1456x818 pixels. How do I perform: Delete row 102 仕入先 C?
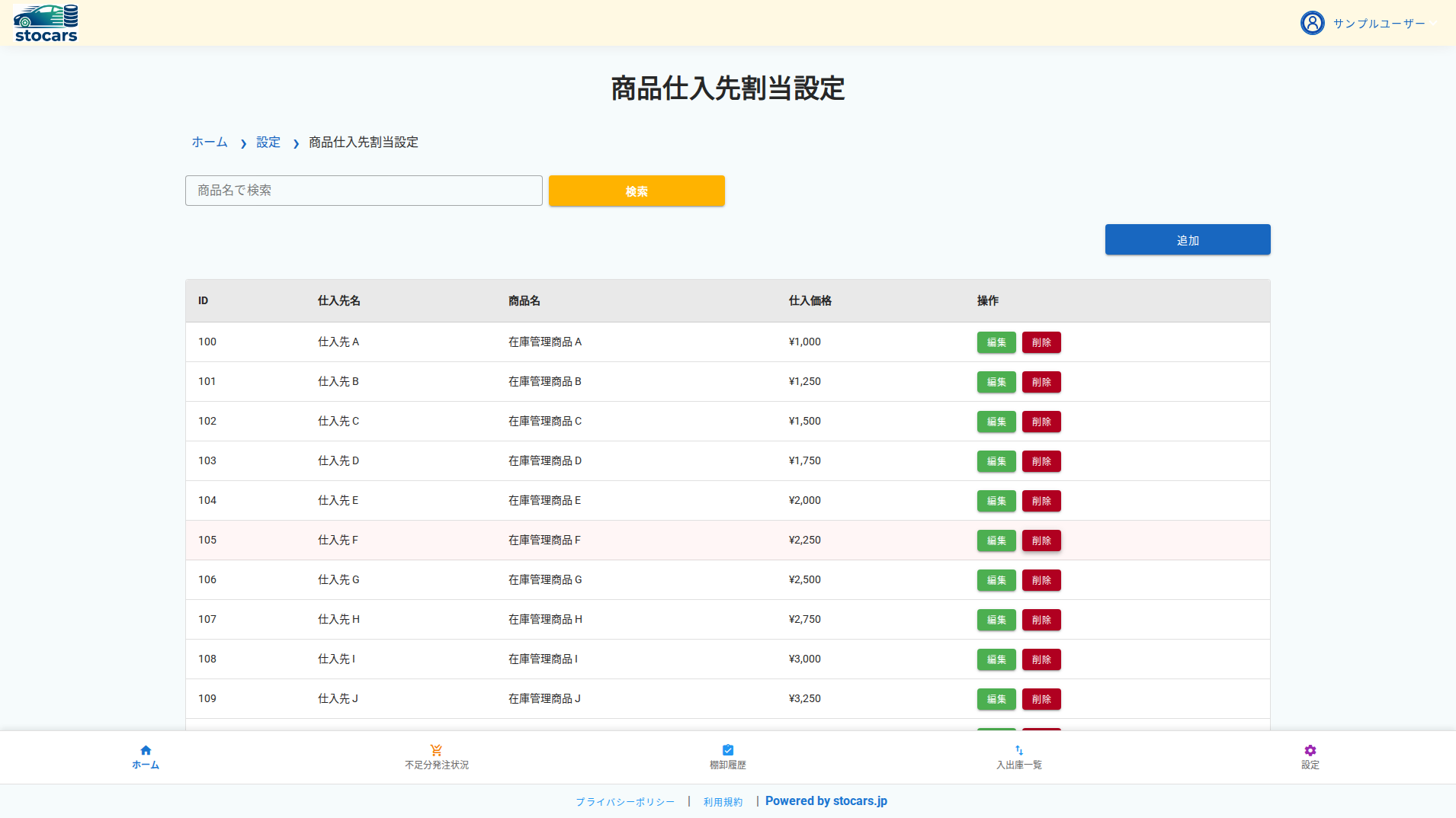point(1041,422)
